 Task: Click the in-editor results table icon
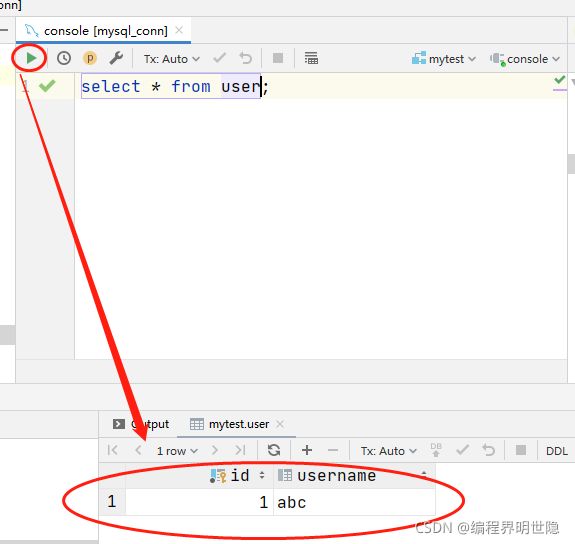coord(311,58)
